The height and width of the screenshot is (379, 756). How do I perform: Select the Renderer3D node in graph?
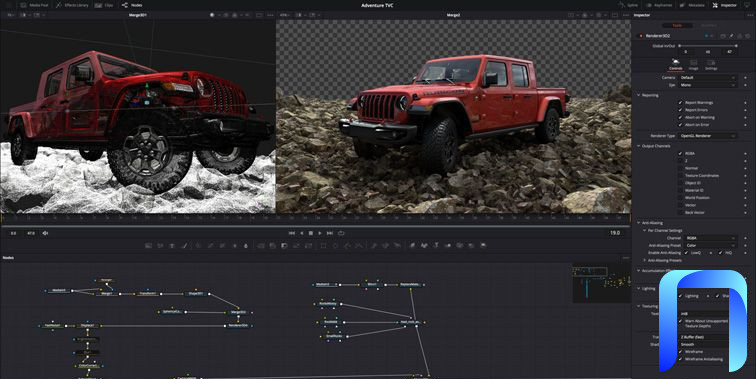tap(238, 325)
